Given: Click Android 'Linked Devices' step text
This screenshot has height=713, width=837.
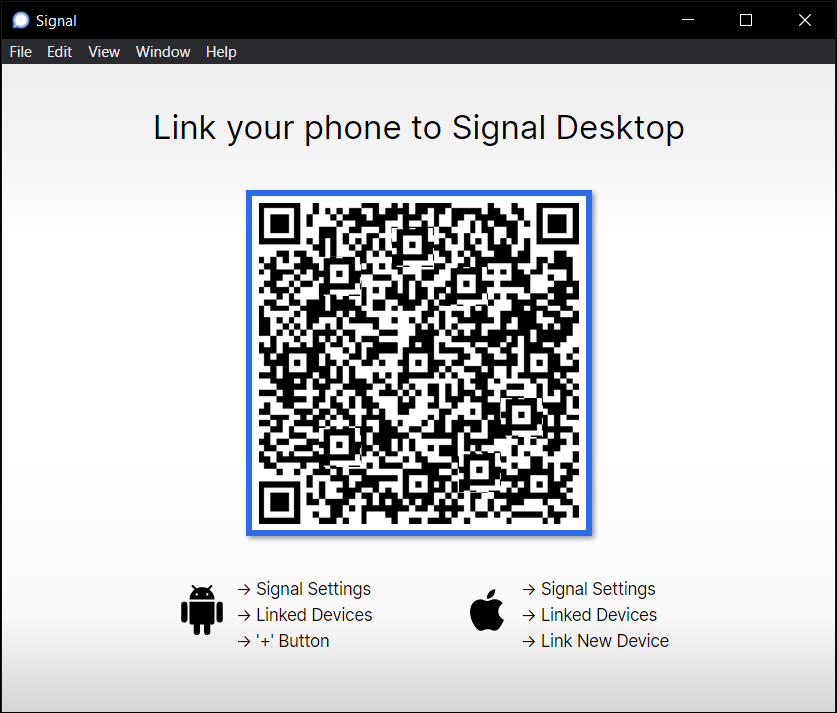Looking at the screenshot, I should pyautogui.click(x=314, y=615).
